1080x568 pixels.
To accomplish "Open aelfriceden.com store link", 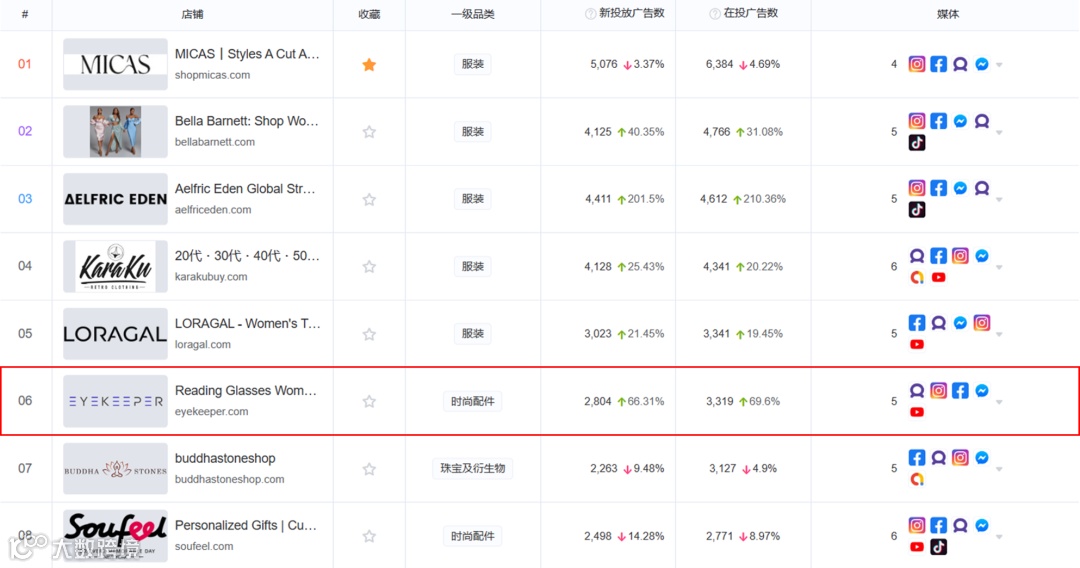I will (213, 209).
